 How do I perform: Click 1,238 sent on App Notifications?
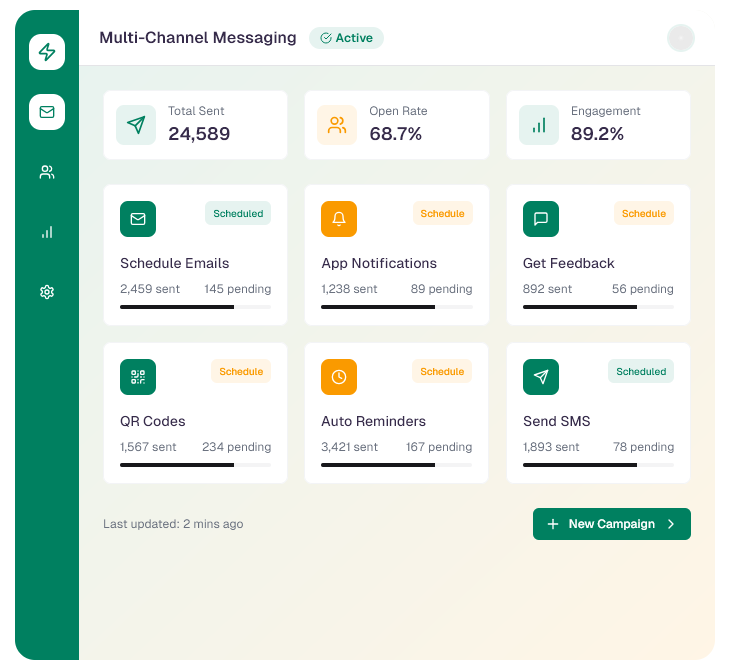coord(349,289)
